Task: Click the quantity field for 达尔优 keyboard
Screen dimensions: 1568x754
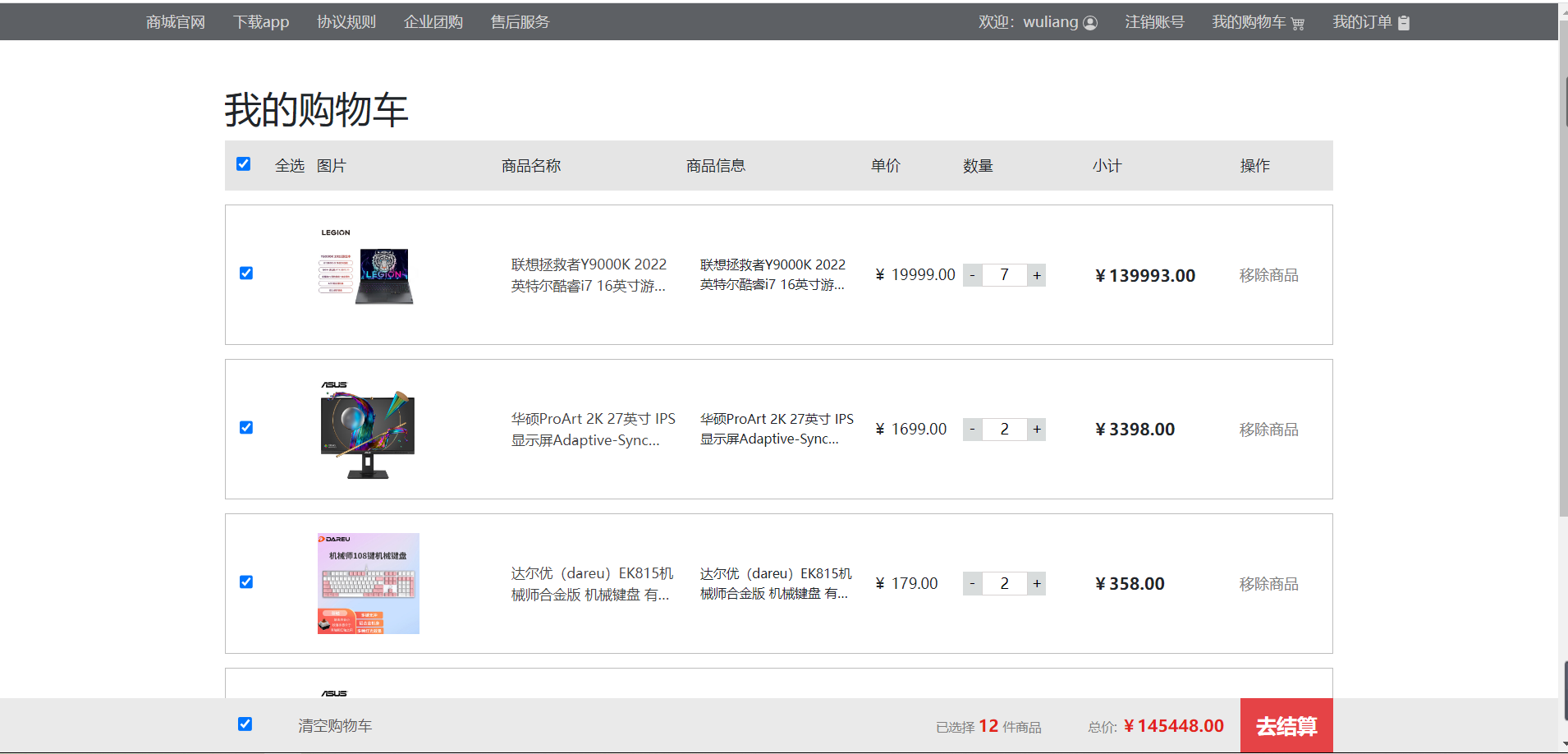Action: pos(1005,584)
